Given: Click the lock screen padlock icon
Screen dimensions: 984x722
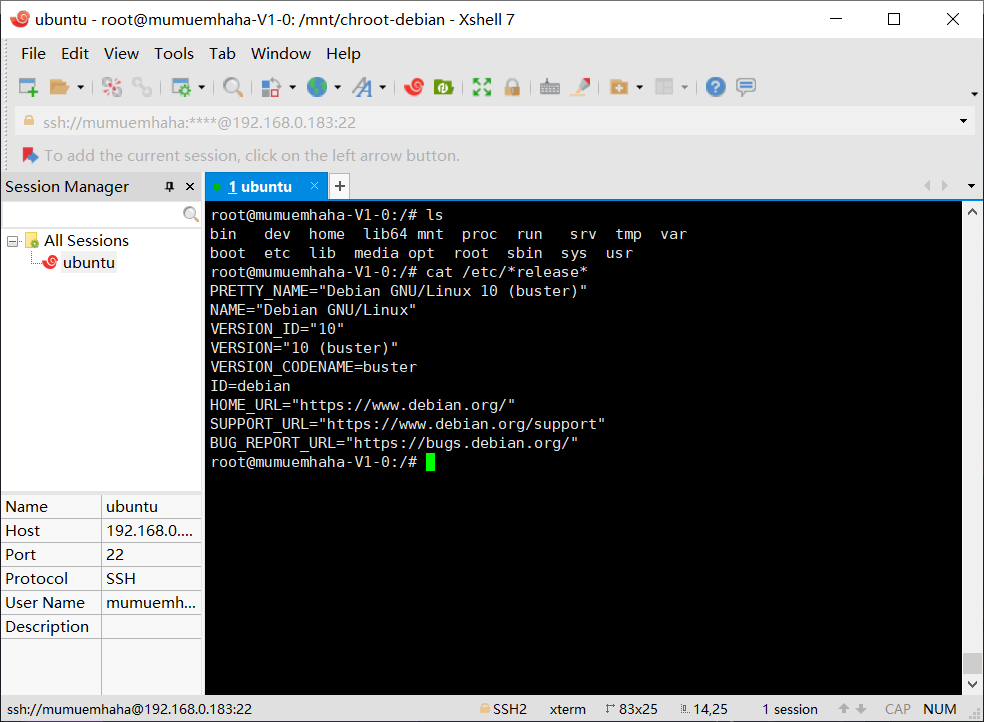Looking at the screenshot, I should 511,87.
